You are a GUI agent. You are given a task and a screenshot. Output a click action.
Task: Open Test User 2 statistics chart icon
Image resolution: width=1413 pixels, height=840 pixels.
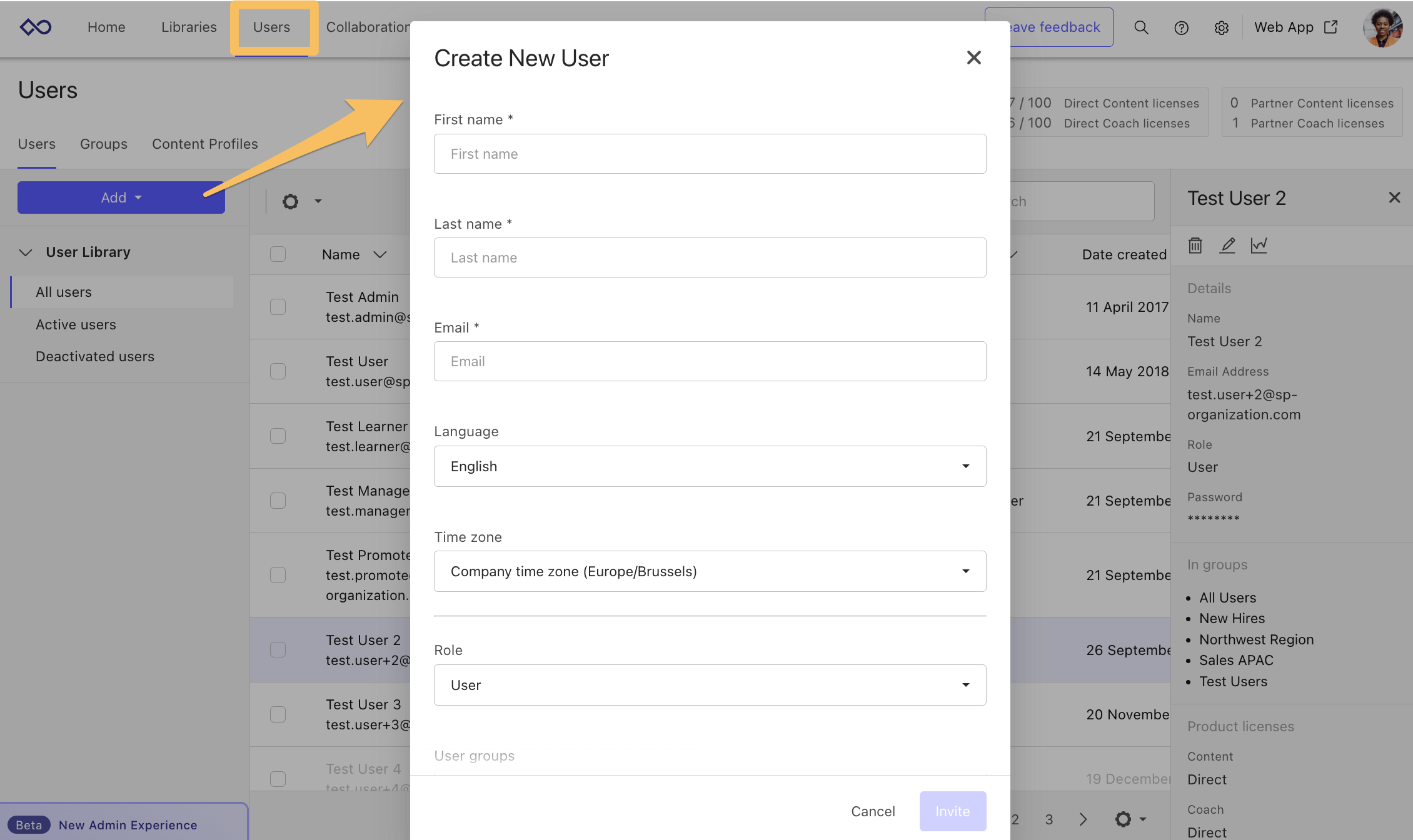click(1259, 246)
